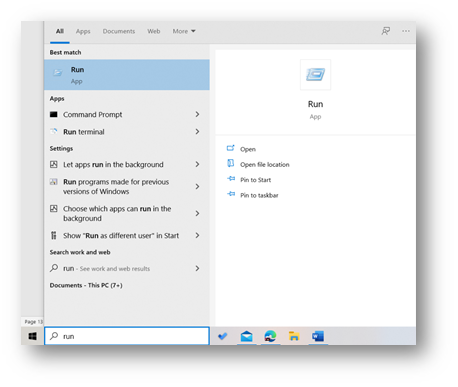Image resolution: width=458 pixels, height=387 pixels.
Task: Switch to the All tab
Action: coord(60,31)
